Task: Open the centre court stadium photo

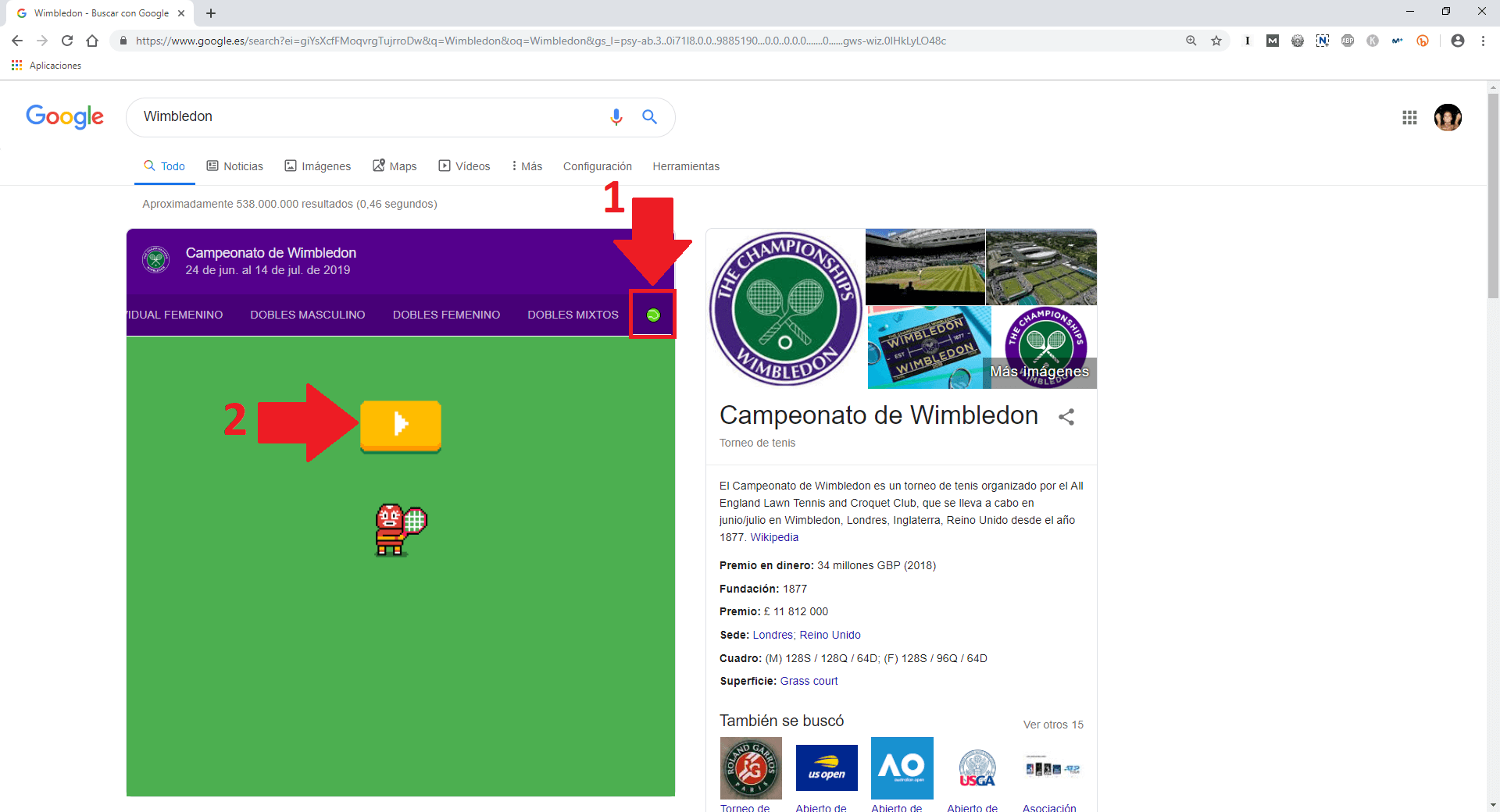Action: click(x=925, y=267)
